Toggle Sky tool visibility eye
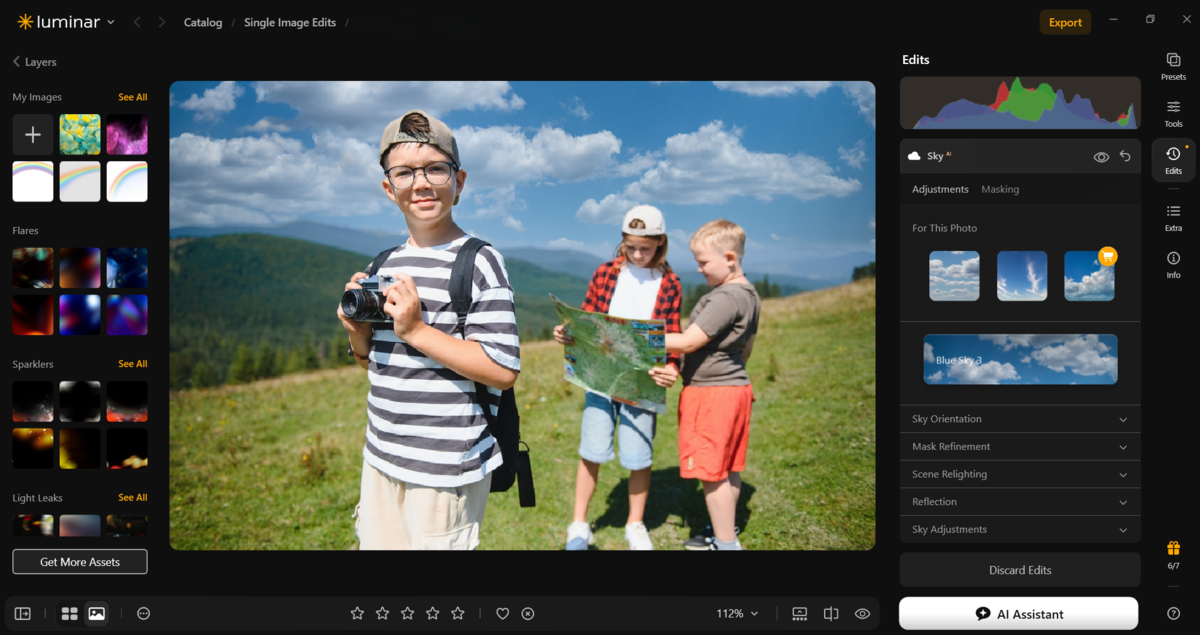This screenshot has height=635, width=1200. [x=1101, y=157]
